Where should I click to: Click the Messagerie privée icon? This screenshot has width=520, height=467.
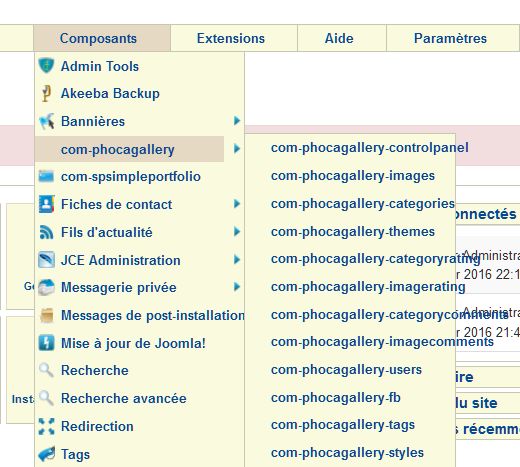pos(46,287)
